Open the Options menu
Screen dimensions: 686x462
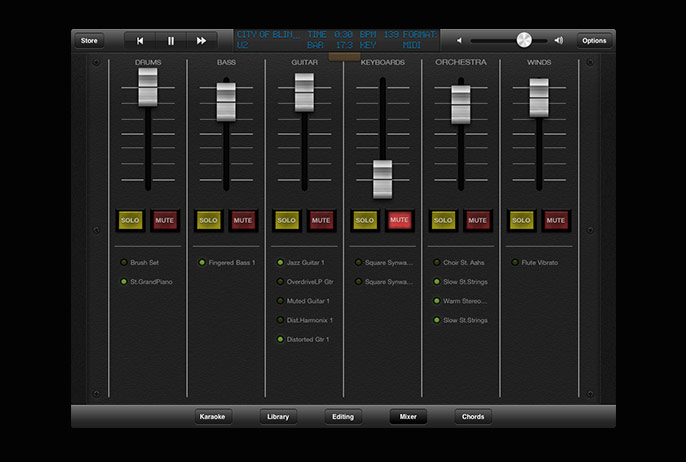point(594,41)
